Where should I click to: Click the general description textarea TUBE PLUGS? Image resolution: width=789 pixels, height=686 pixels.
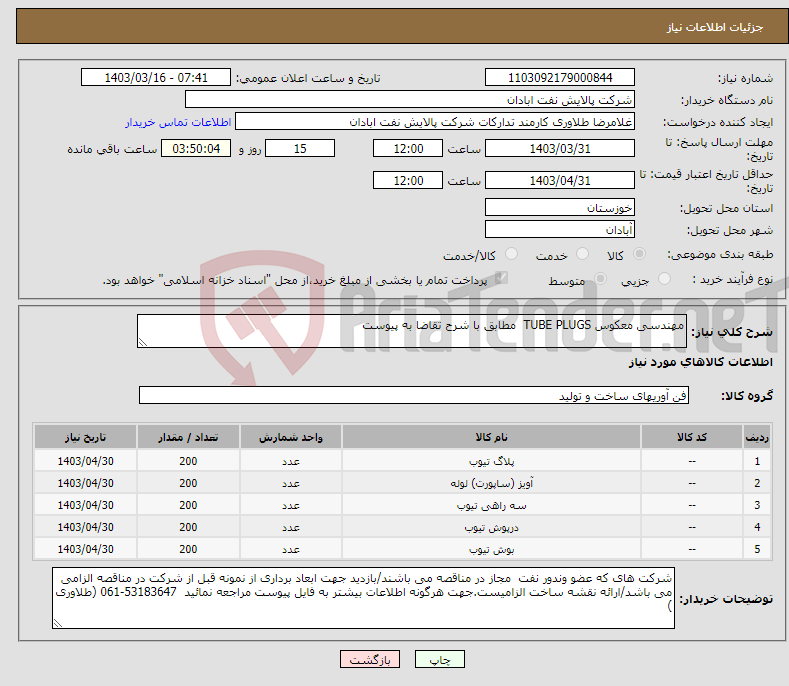(412, 331)
